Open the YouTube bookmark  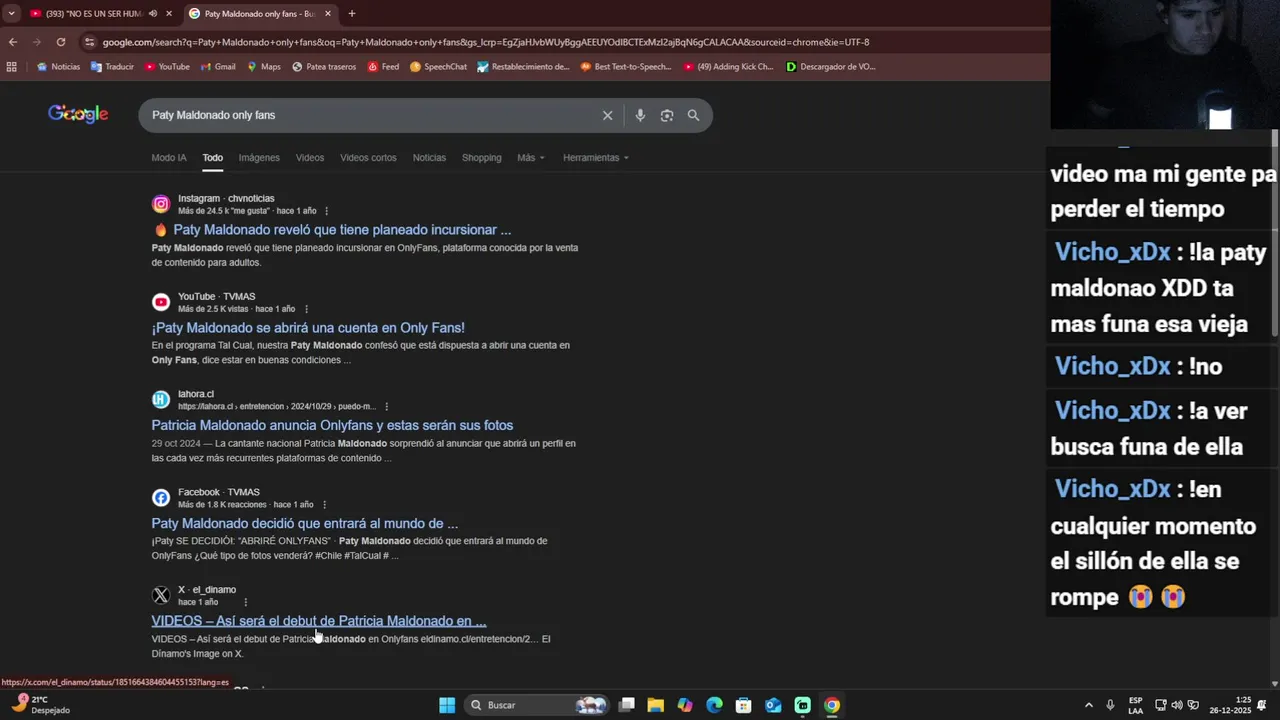click(x=167, y=67)
